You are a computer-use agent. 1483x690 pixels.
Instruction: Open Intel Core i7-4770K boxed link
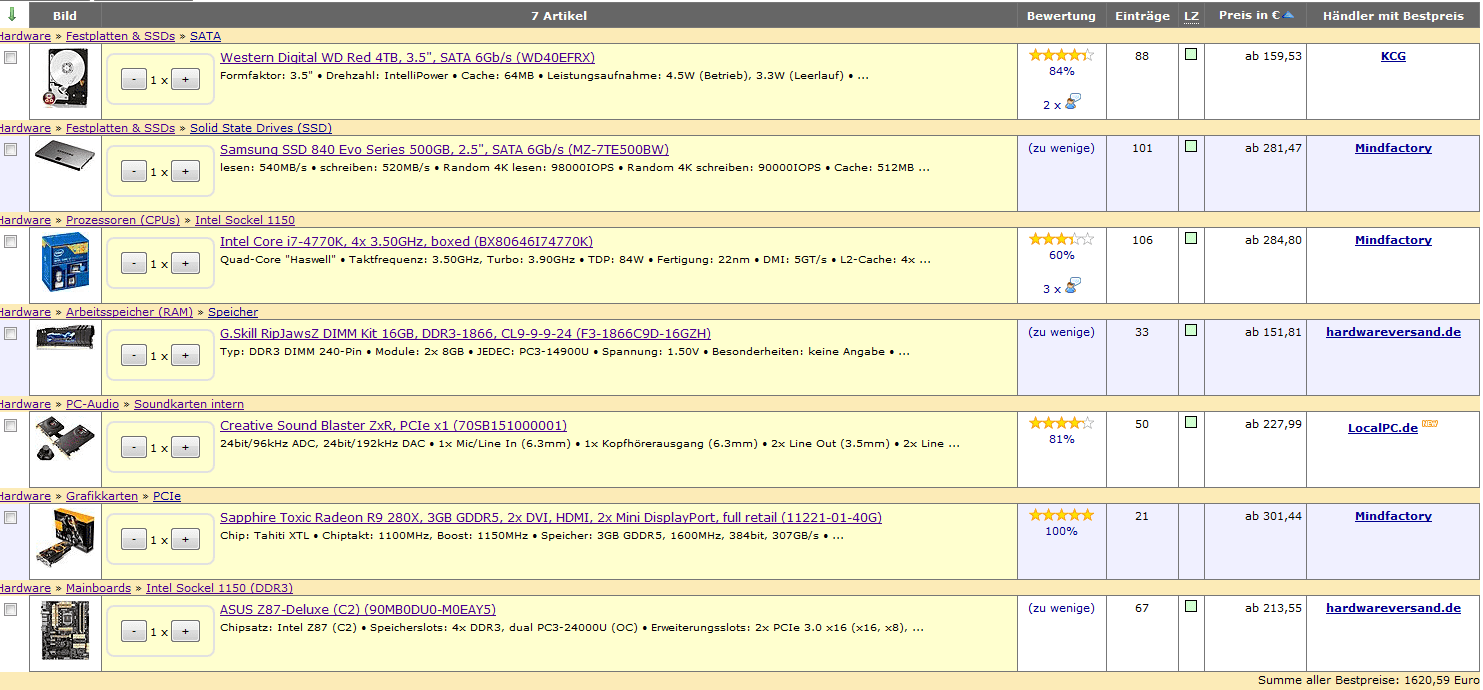point(406,242)
